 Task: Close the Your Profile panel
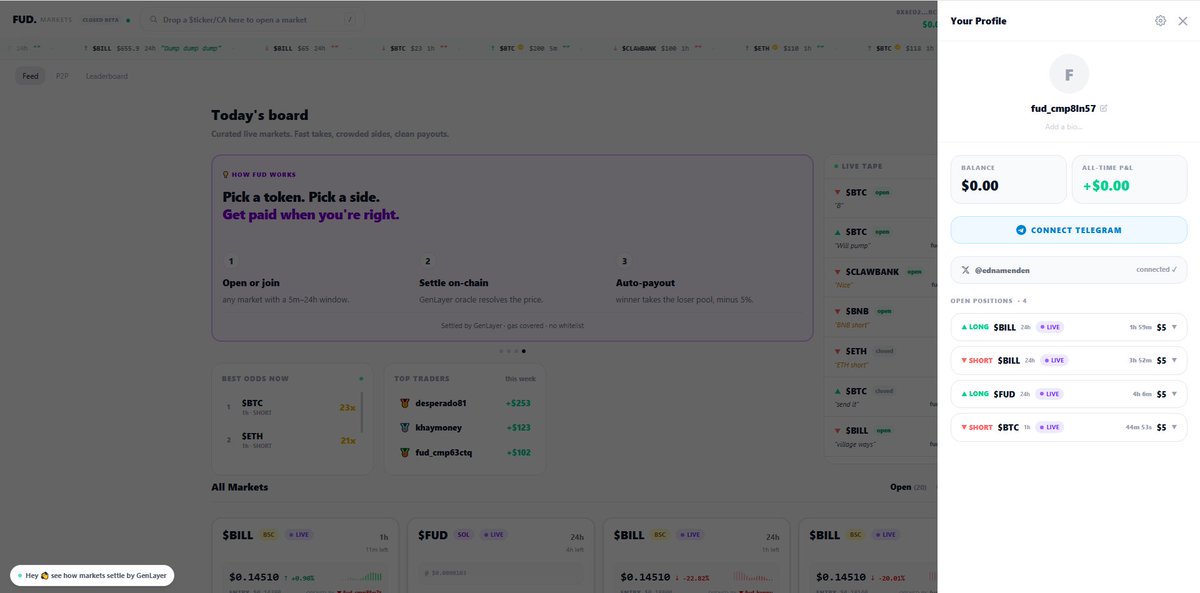[1183, 21]
